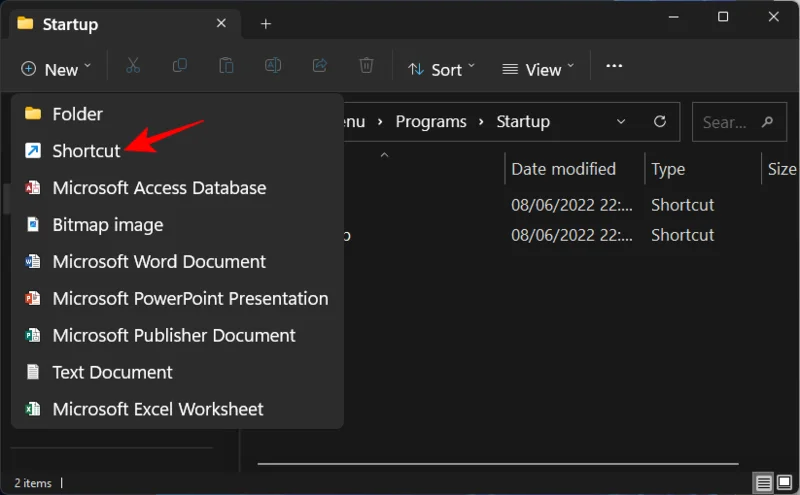The image size is (800, 495).
Task: Add a new tab with plus button
Action: pos(265,23)
